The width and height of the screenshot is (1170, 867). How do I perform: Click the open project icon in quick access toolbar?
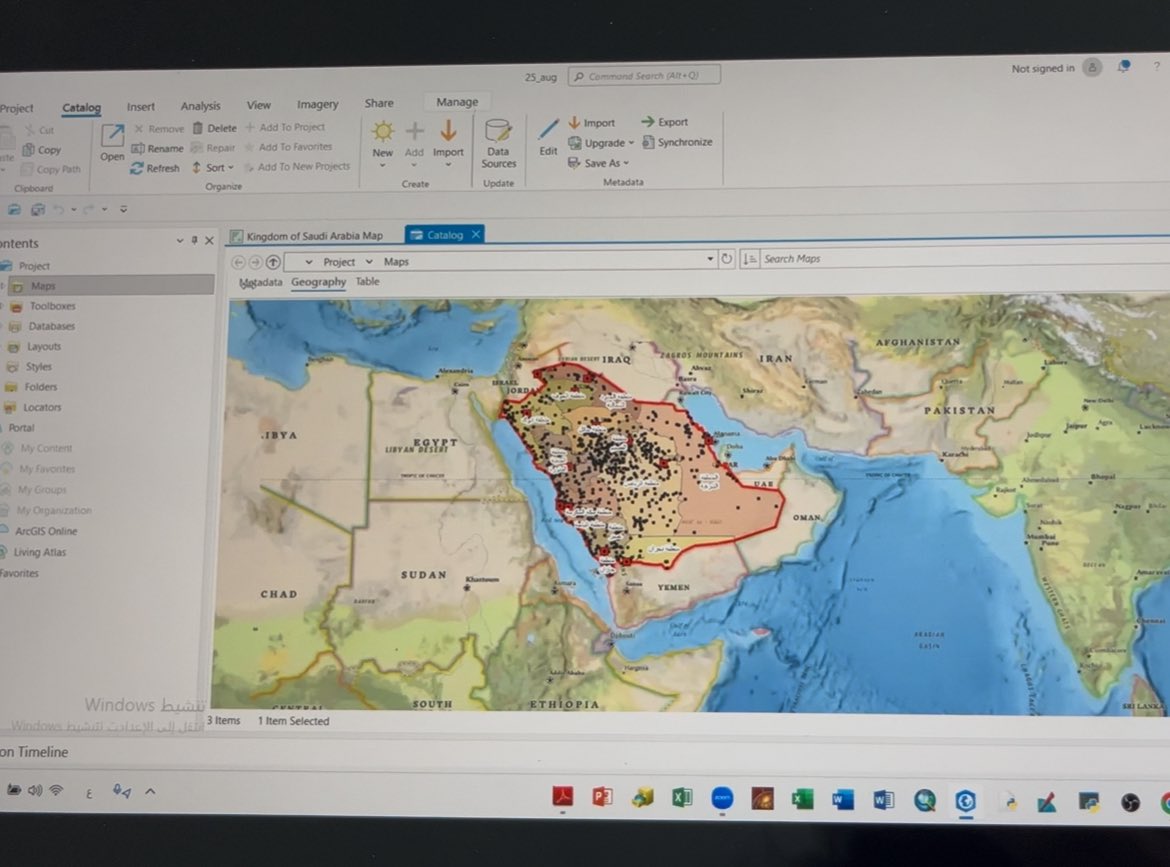click(14, 210)
